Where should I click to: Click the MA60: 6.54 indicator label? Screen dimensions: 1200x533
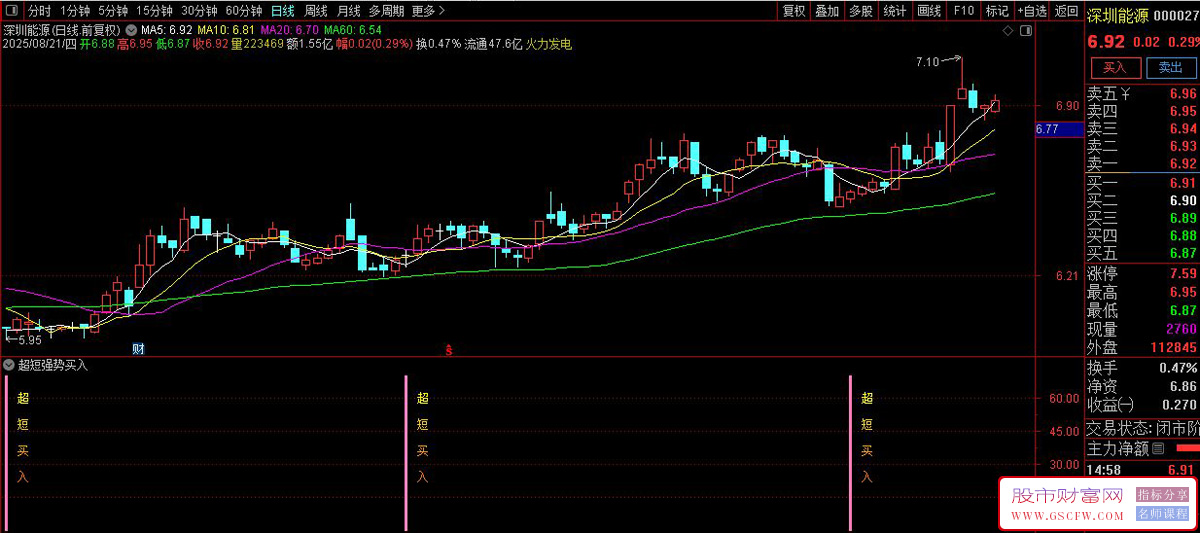click(x=353, y=30)
